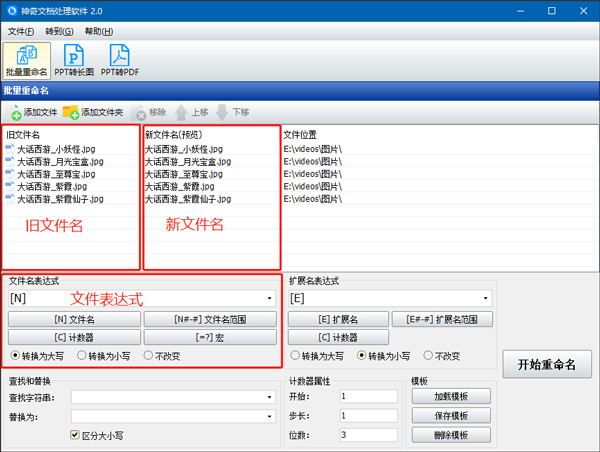
Task: Click extension [C] 计数器 button
Action: point(338,337)
